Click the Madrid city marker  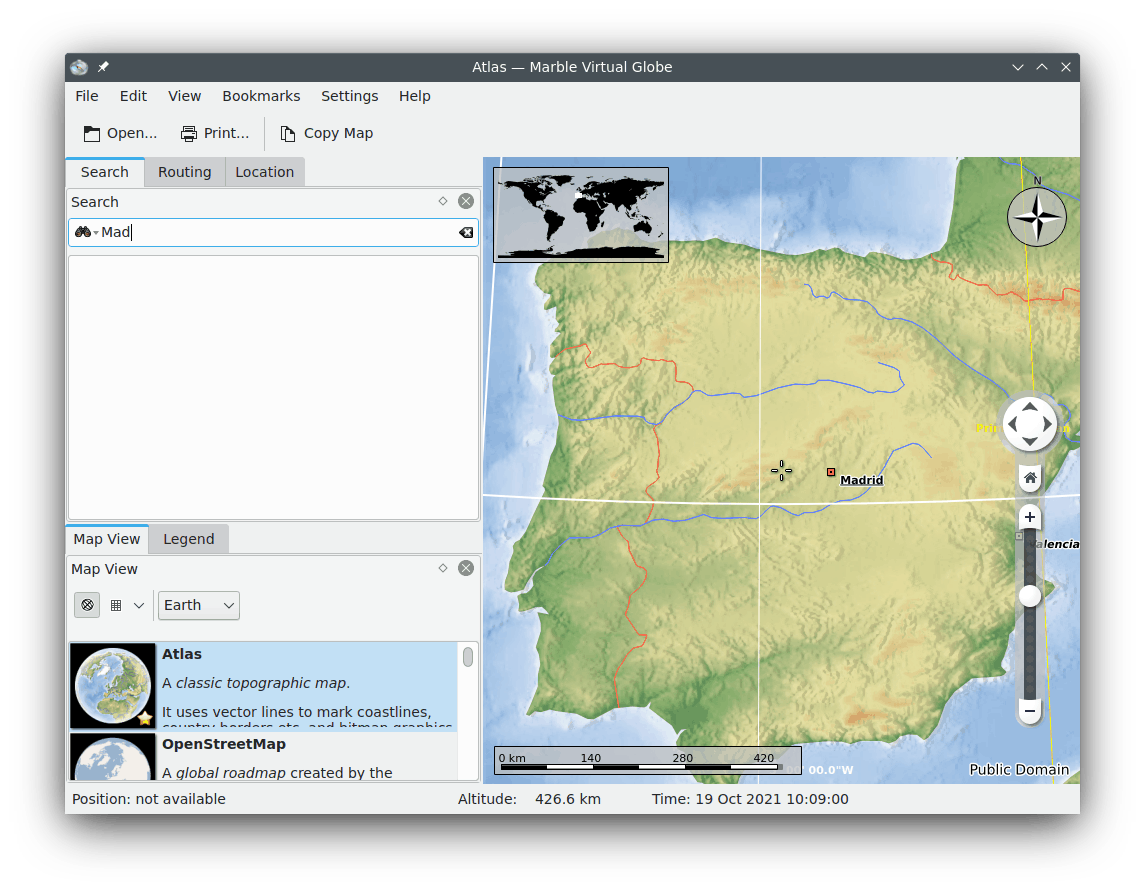click(831, 473)
